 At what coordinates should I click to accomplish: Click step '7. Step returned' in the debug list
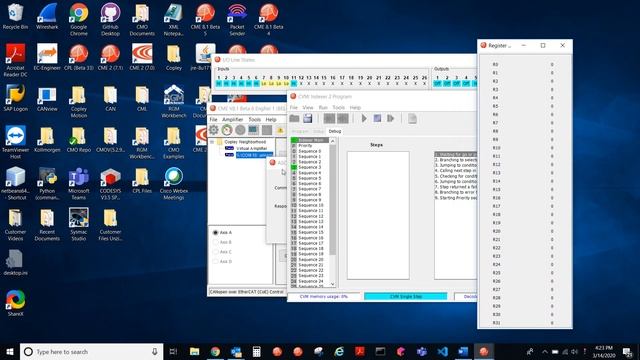pos(455,187)
